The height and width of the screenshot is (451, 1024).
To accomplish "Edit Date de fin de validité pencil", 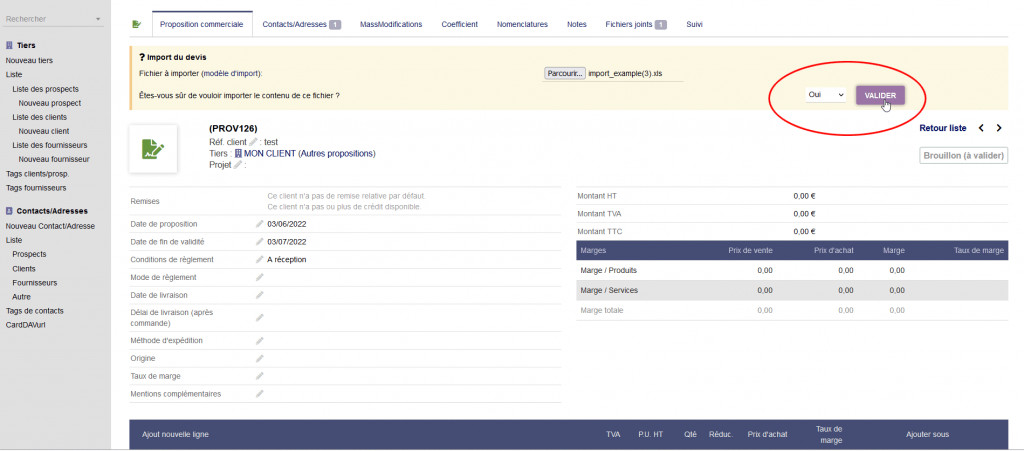I will [259, 241].
